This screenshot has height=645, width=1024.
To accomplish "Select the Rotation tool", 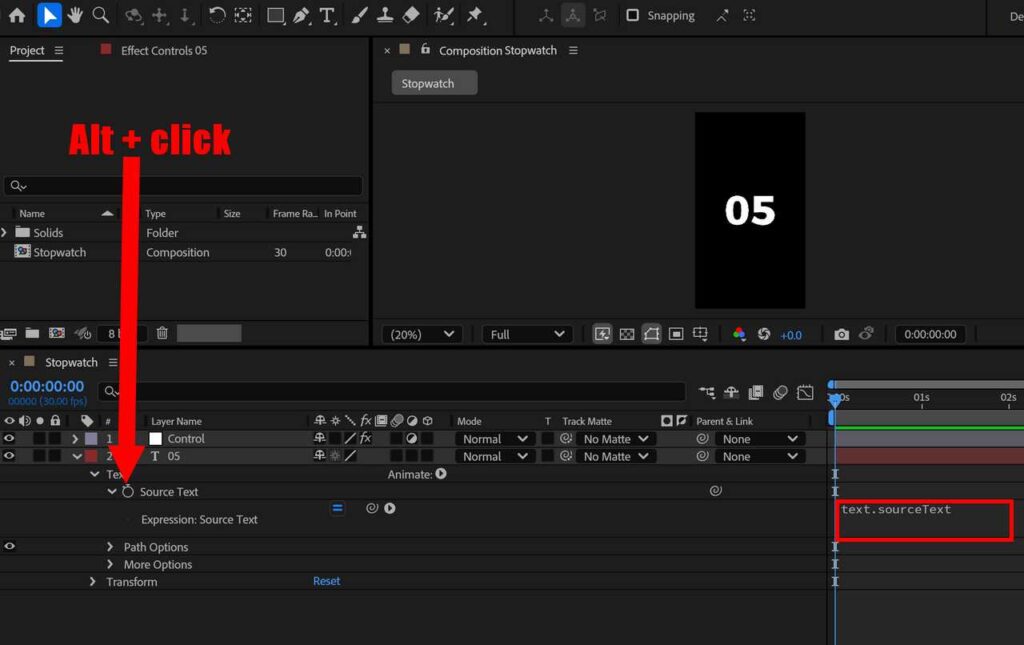I will [217, 15].
